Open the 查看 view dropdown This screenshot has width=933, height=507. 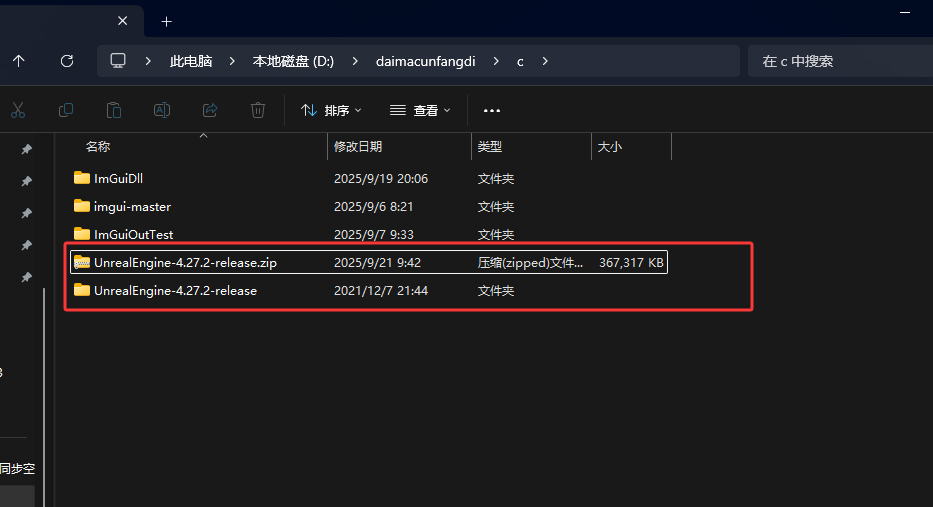[420, 110]
